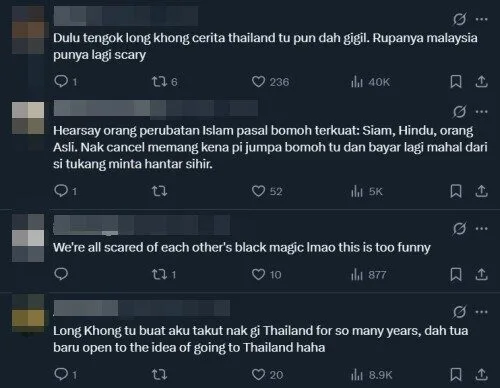Open the blurred username on black magic tweet

click(x=142, y=225)
